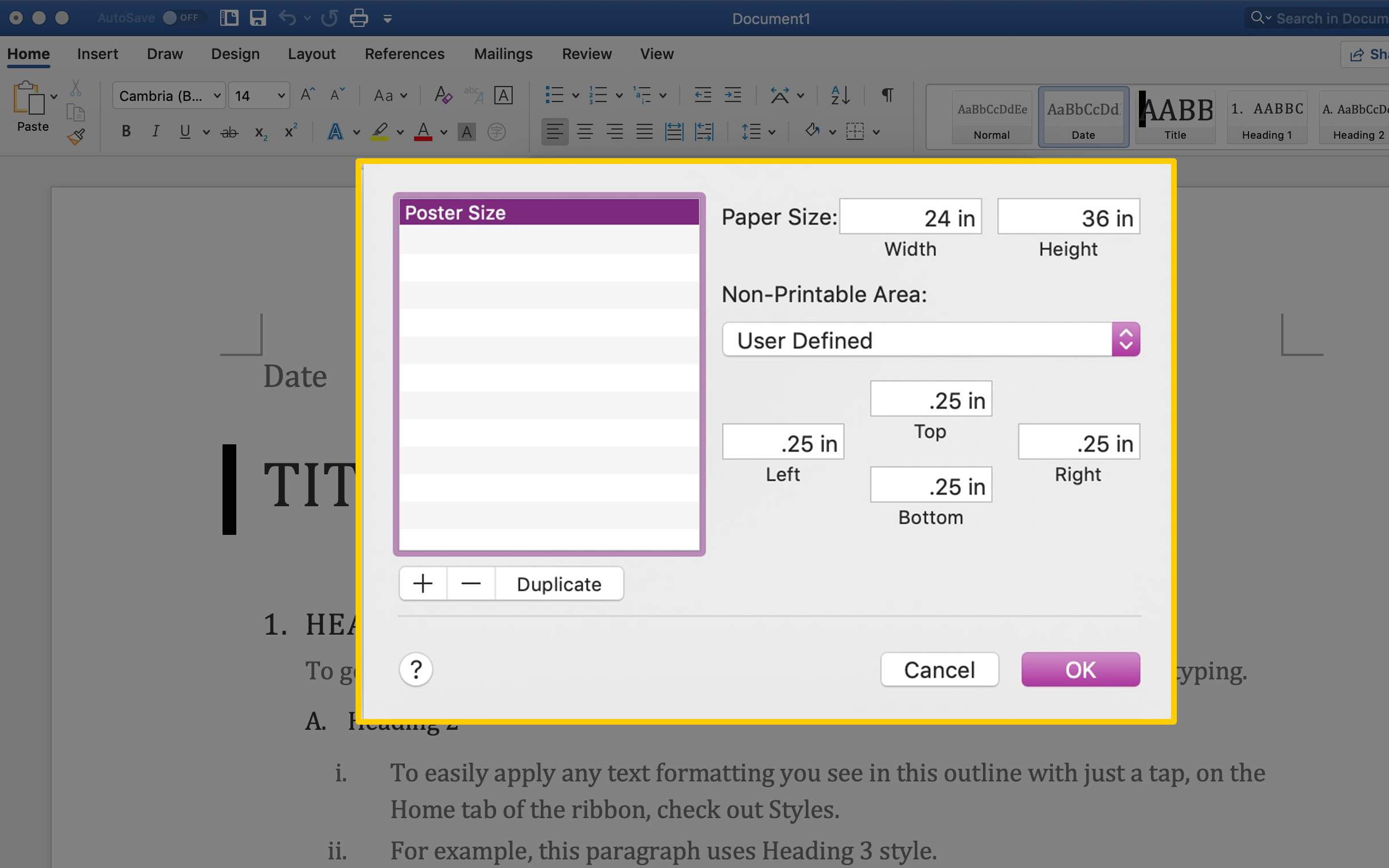Screen dimensions: 1389x868
Task: Click the Cancel button in dialog
Action: 939,669
